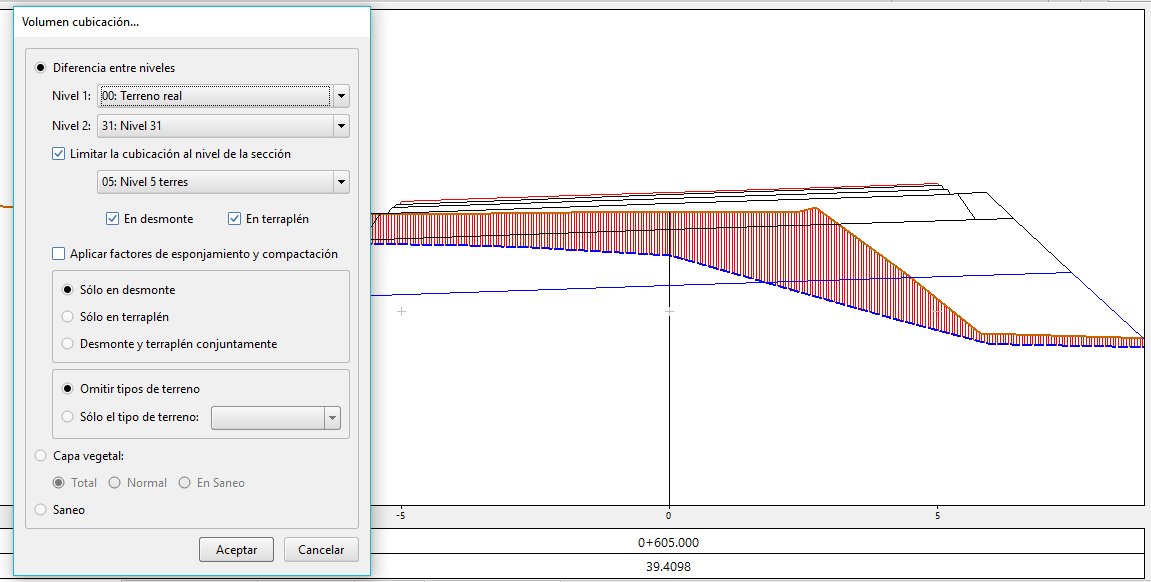Select the Sólo en desmonte option

pos(68,290)
